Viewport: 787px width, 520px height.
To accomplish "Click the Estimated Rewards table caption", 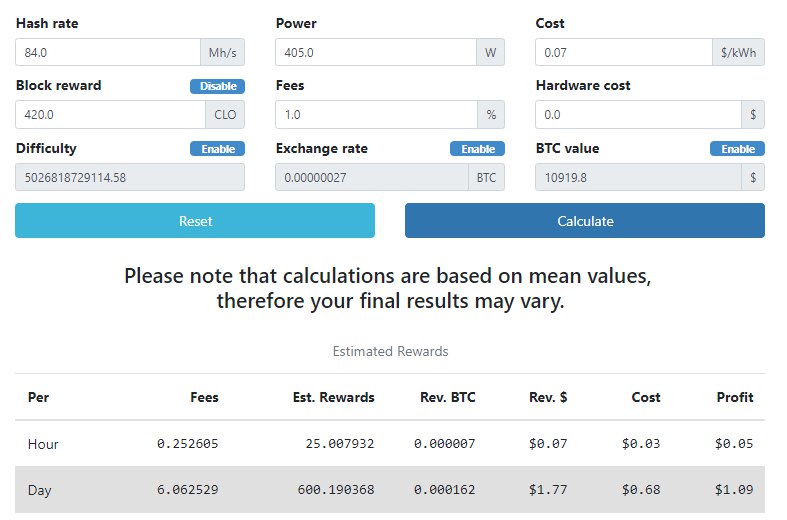I will [390, 351].
